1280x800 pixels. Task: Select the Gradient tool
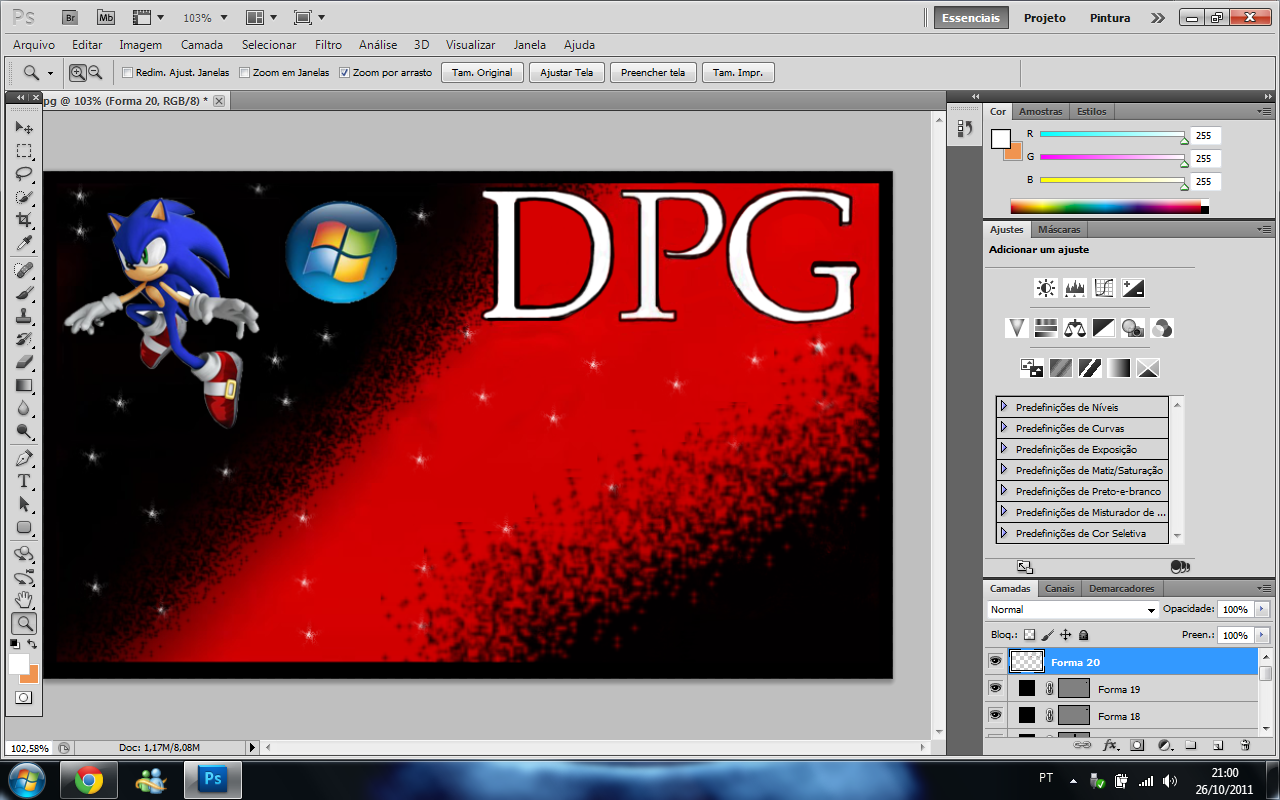pos(24,385)
